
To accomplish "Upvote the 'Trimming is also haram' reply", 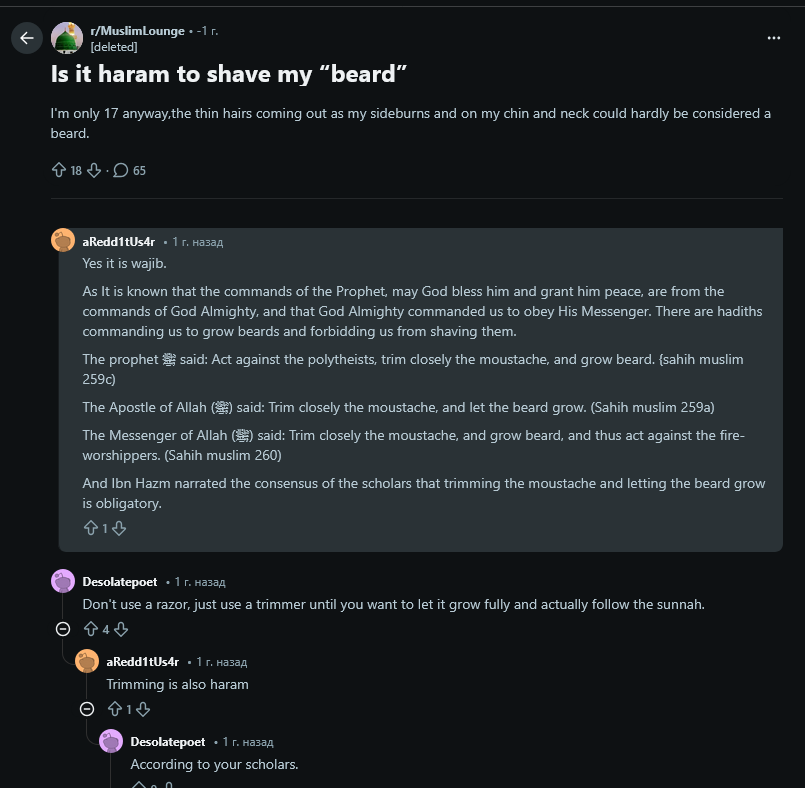I will (x=114, y=709).
